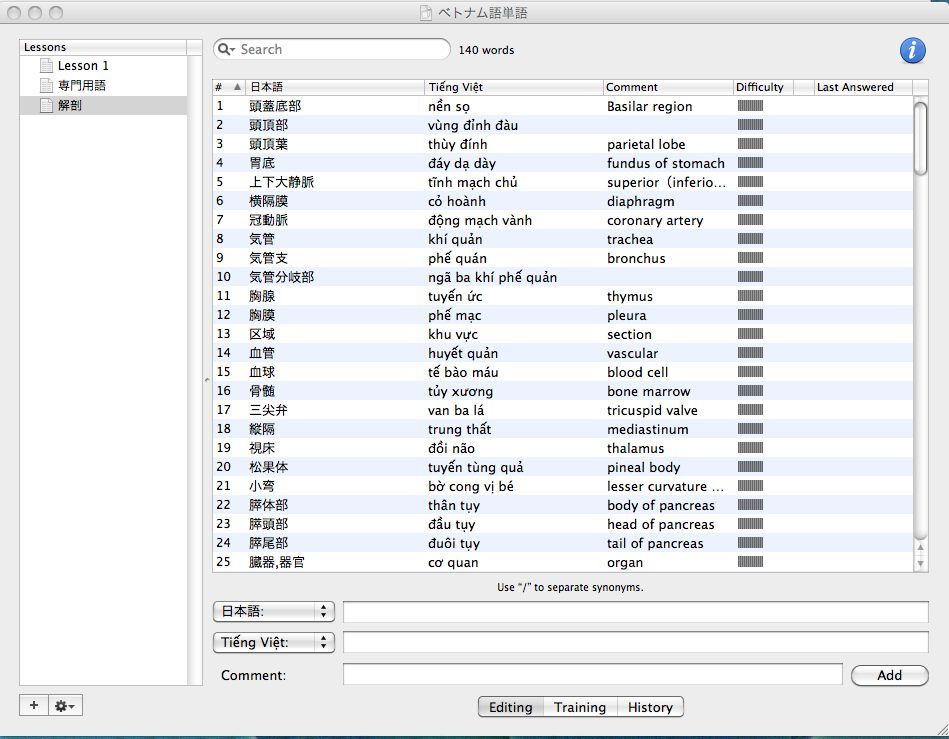Select row with van ba lá

562,410
